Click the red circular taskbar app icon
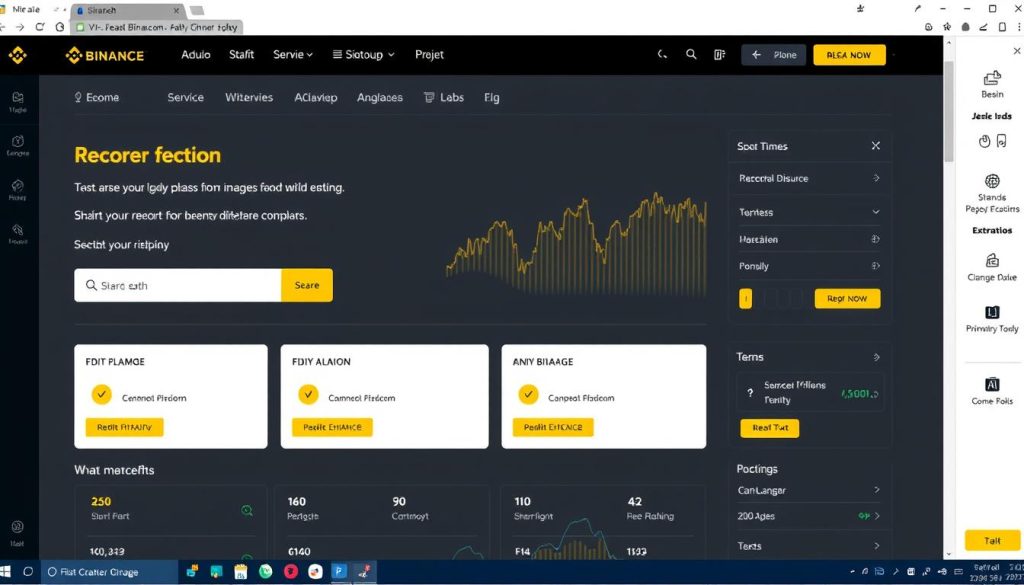This screenshot has height=585, width=1024. (291, 571)
